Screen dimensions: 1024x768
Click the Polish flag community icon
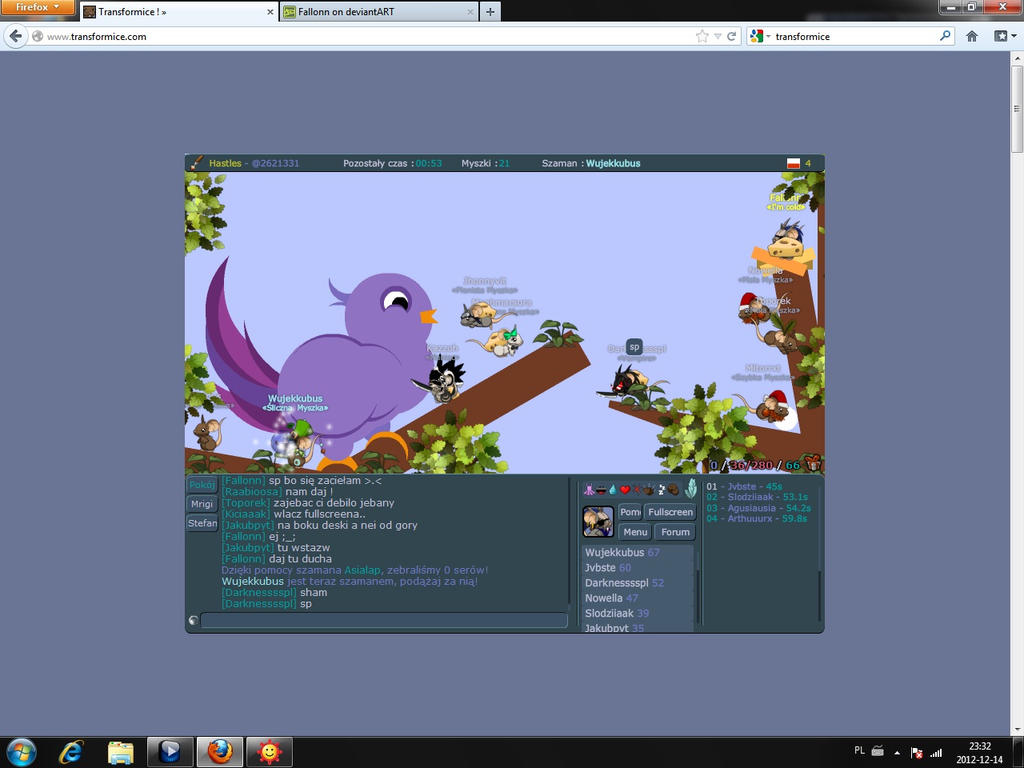[x=793, y=163]
